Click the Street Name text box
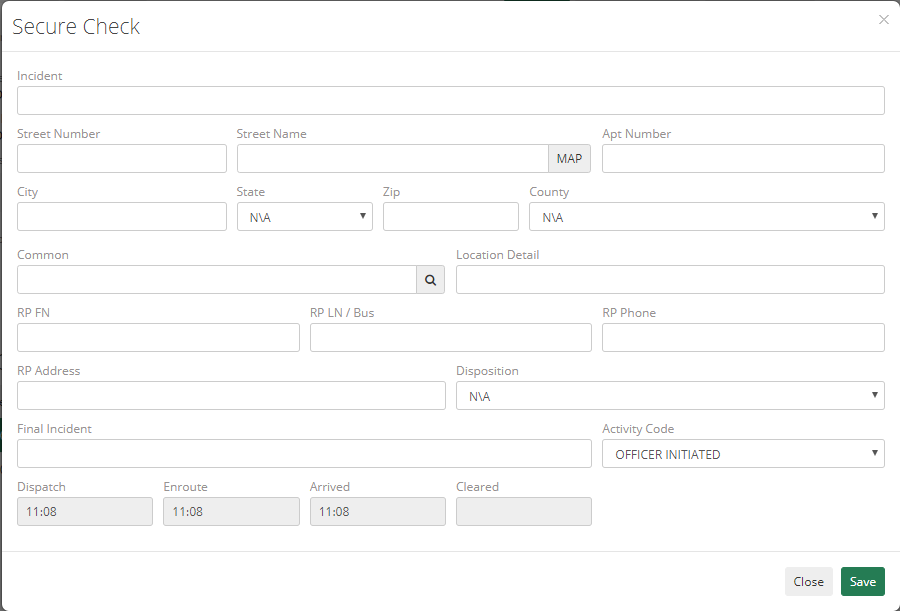900x611 pixels. (393, 158)
